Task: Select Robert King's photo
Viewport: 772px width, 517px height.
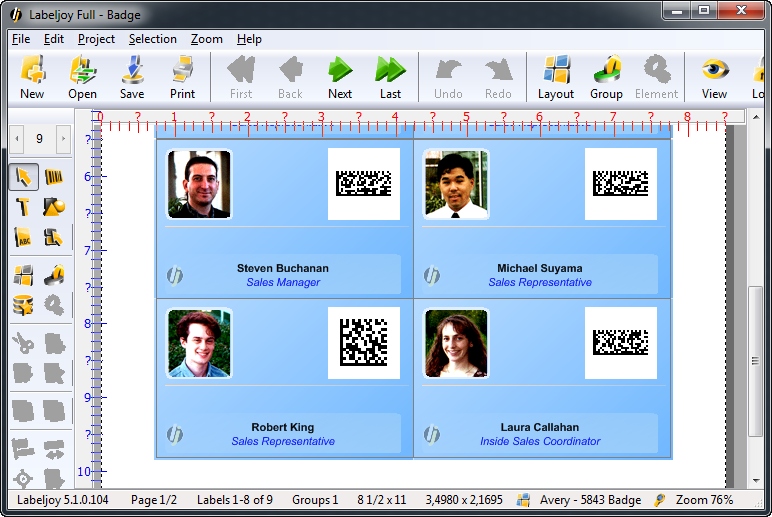Action: (x=199, y=343)
